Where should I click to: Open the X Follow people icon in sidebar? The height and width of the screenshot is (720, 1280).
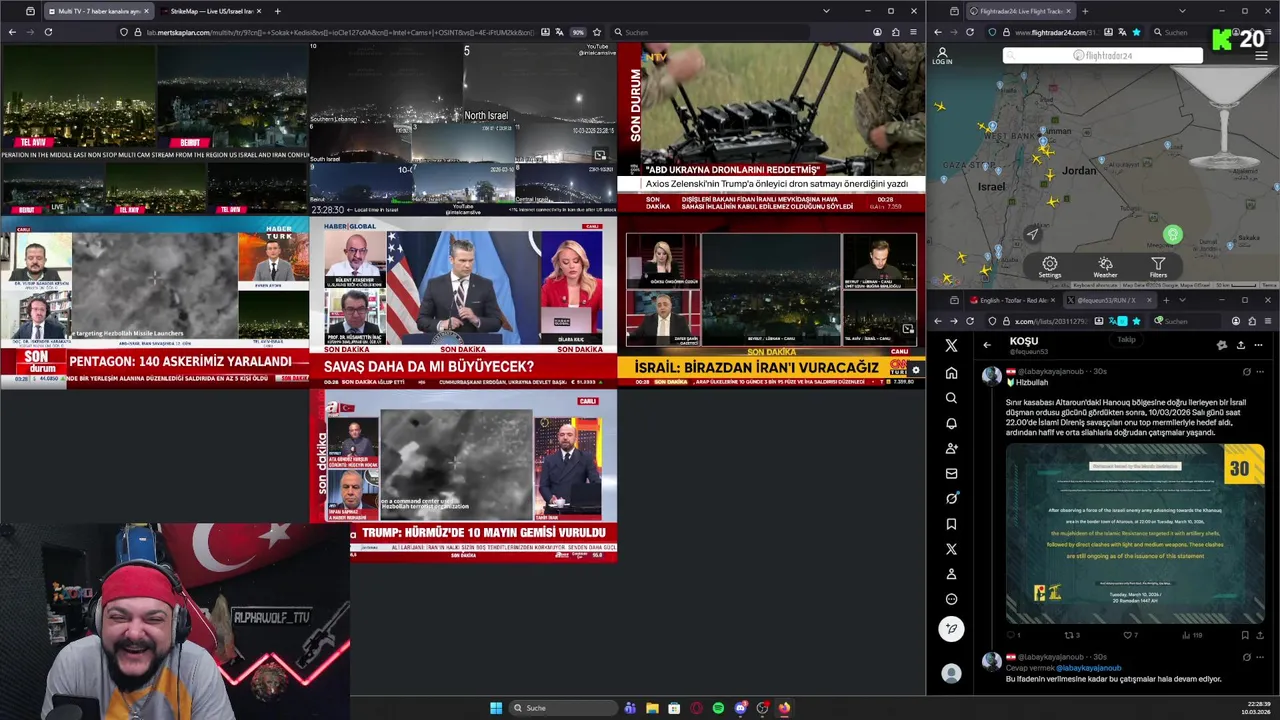pyautogui.click(x=951, y=448)
